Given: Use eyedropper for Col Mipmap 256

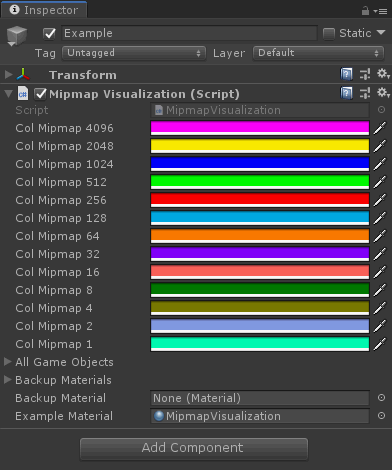Looking at the screenshot, I should tap(380, 200).
